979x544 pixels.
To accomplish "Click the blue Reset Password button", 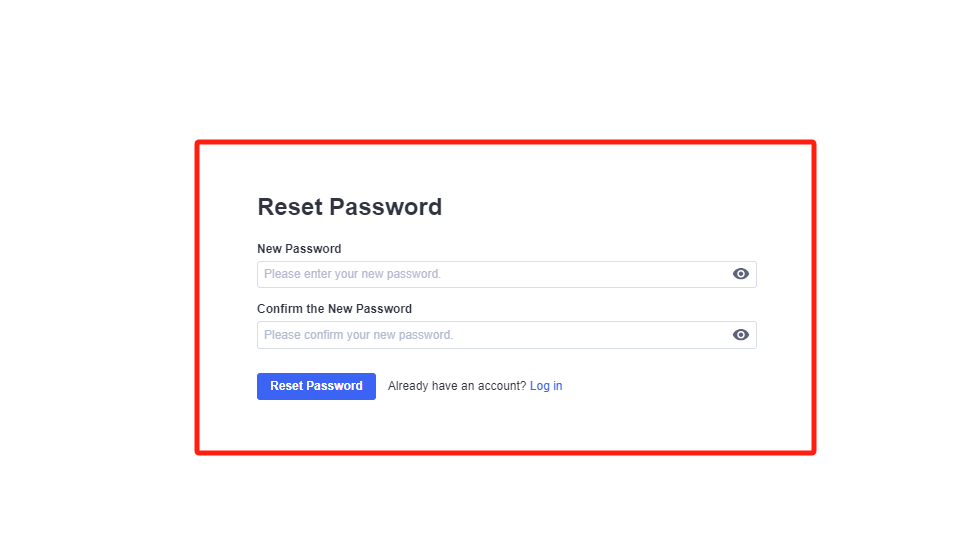I will 316,386.
